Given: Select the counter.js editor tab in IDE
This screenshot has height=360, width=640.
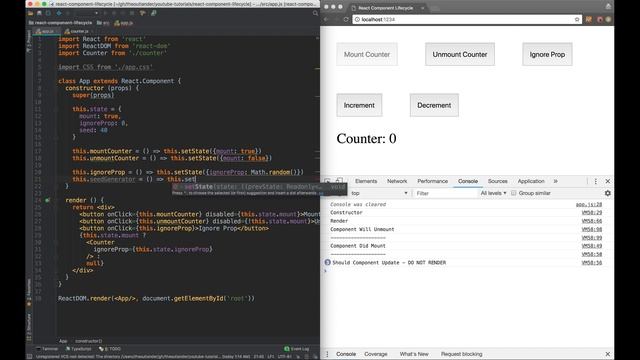Looking at the screenshot, I should tap(77, 31).
